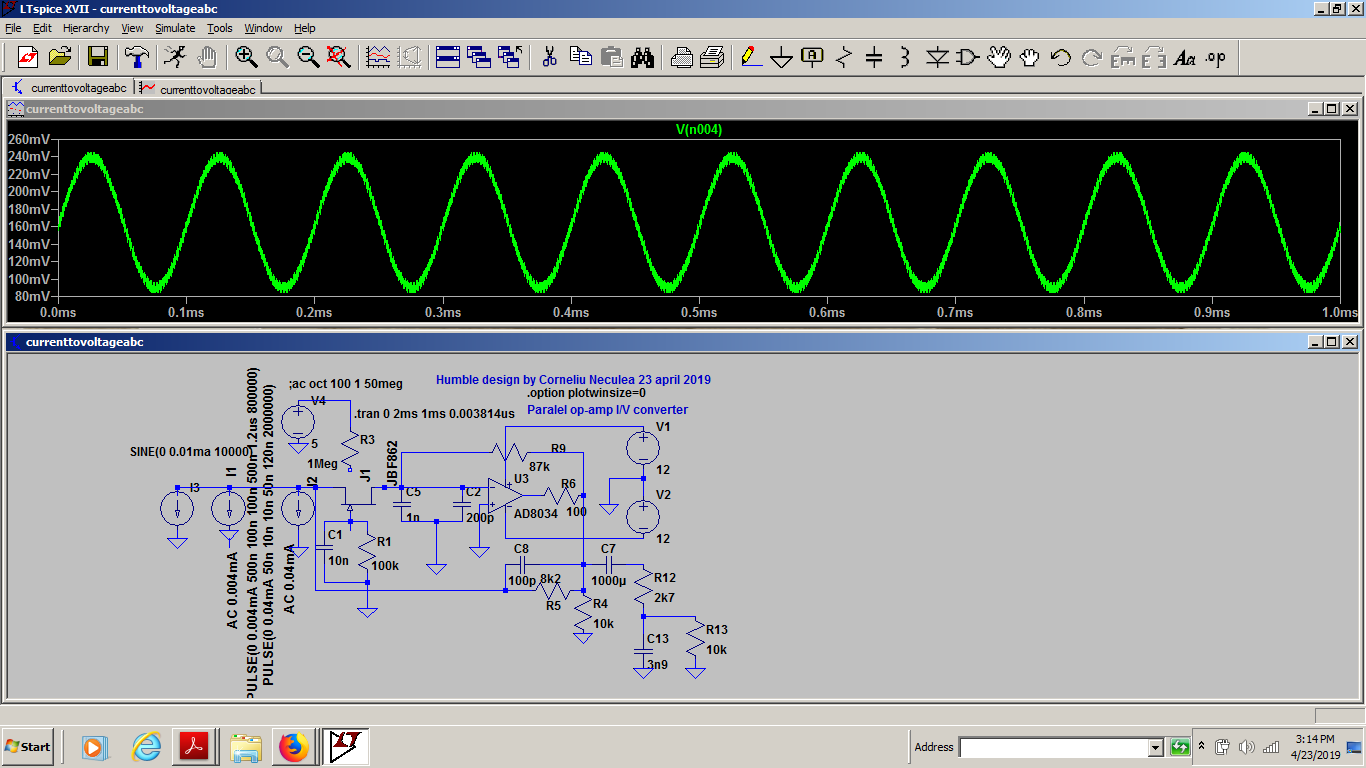This screenshot has height=768, width=1366.
Task: Save the schematic with the floppy icon
Action: [x=98, y=57]
